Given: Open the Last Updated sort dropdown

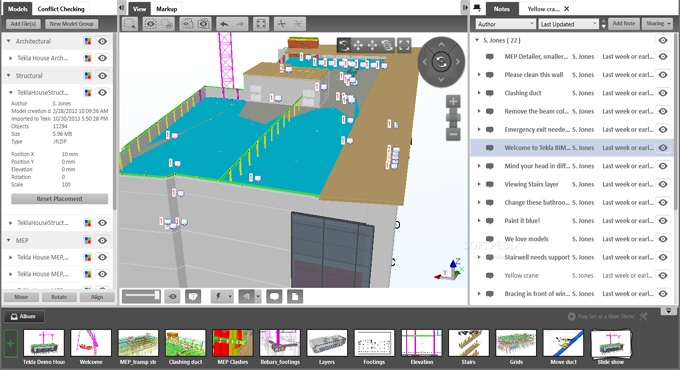Looking at the screenshot, I should [x=569, y=24].
